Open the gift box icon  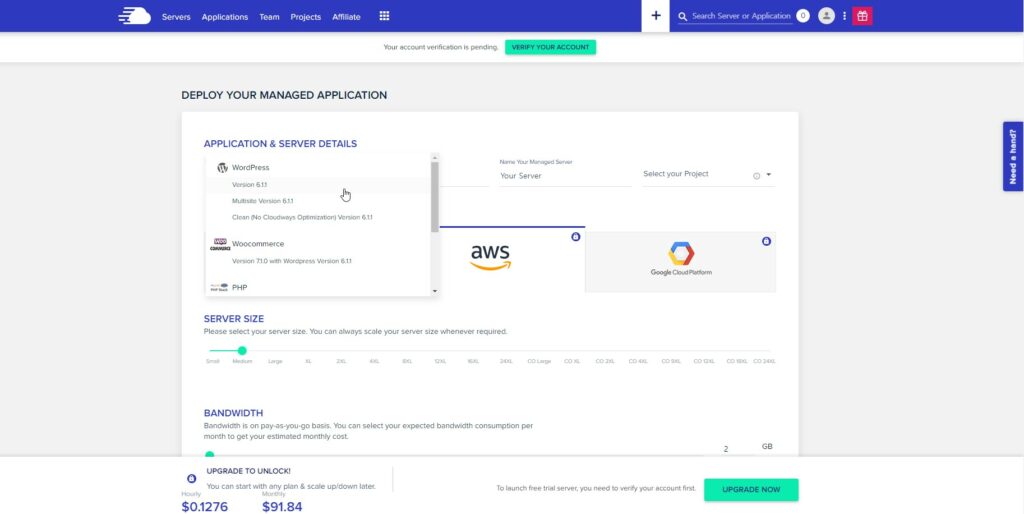862,16
